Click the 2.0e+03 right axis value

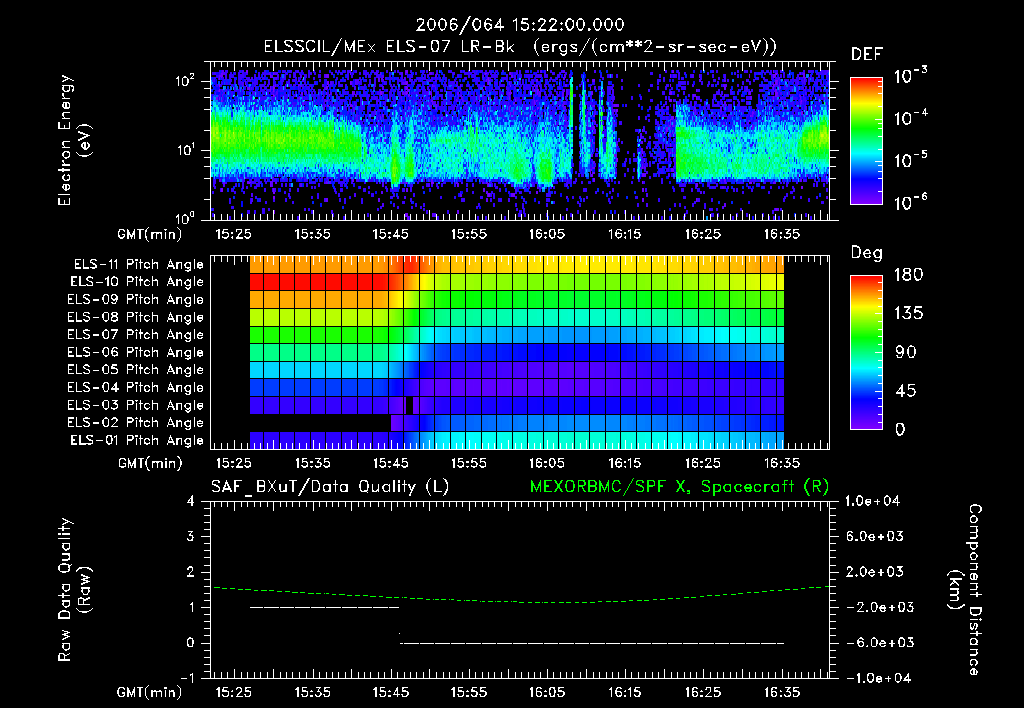tap(875, 571)
